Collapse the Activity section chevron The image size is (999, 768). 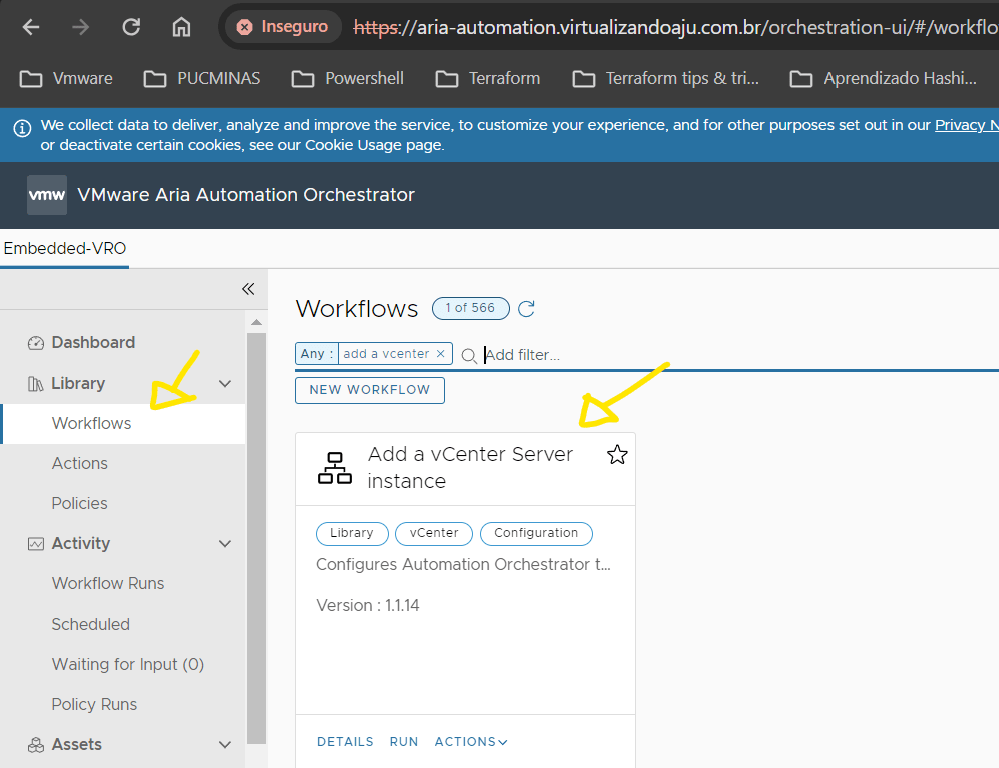225,544
